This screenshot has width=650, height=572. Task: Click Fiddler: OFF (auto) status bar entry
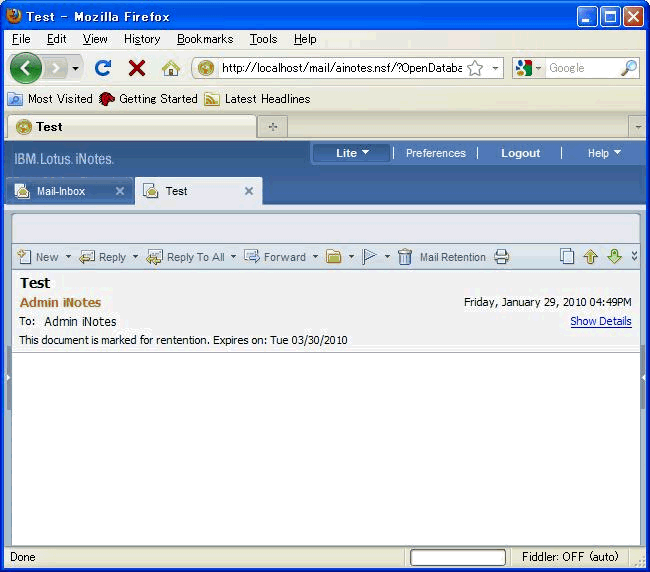(570, 557)
